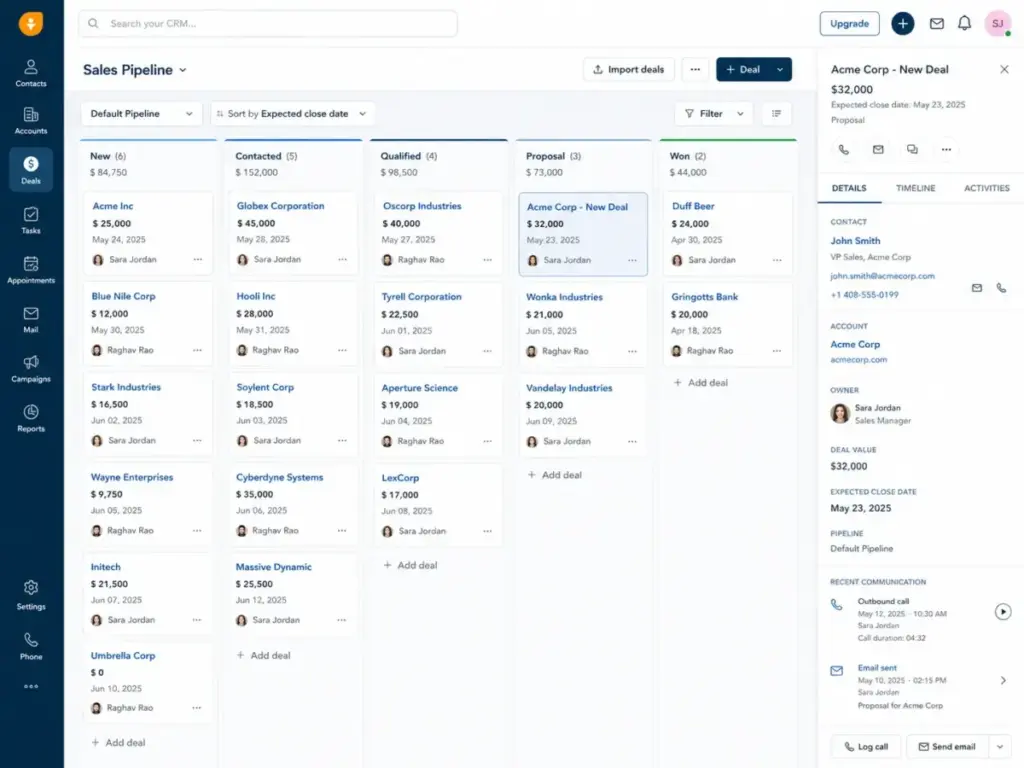Viewport: 1024px width, 768px height.
Task: Open the top bar mail icon
Action: tap(936, 24)
